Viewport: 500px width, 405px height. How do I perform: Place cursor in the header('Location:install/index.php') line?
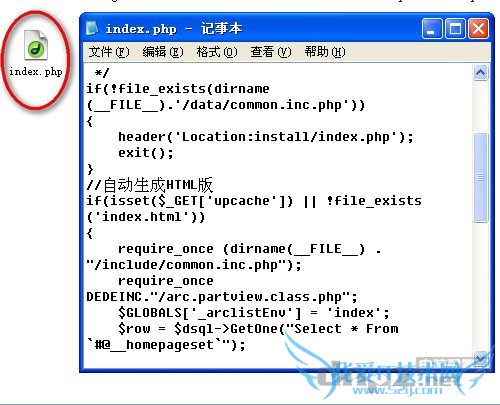tap(266, 137)
